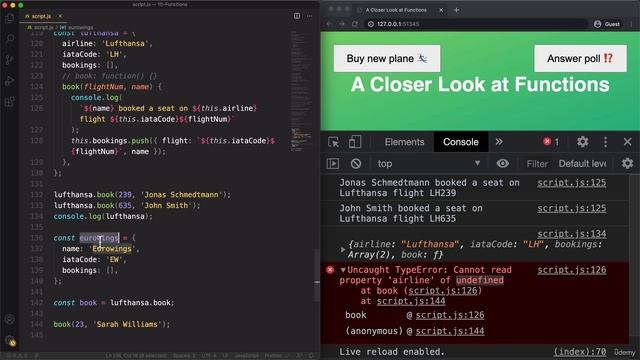This screenshot has height=360, width=640.
Task: Activate the DevTools inspect element tool
Action: pyautogui.click(x=333, y=142)
